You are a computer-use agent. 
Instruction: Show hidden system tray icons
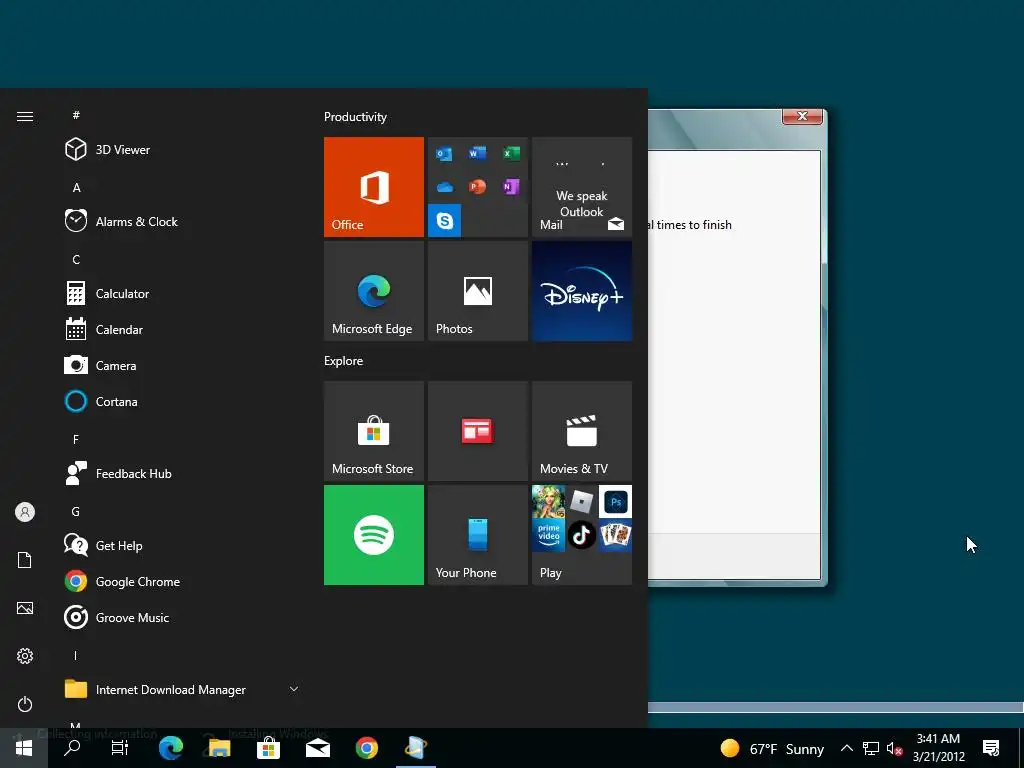point(846,748)
